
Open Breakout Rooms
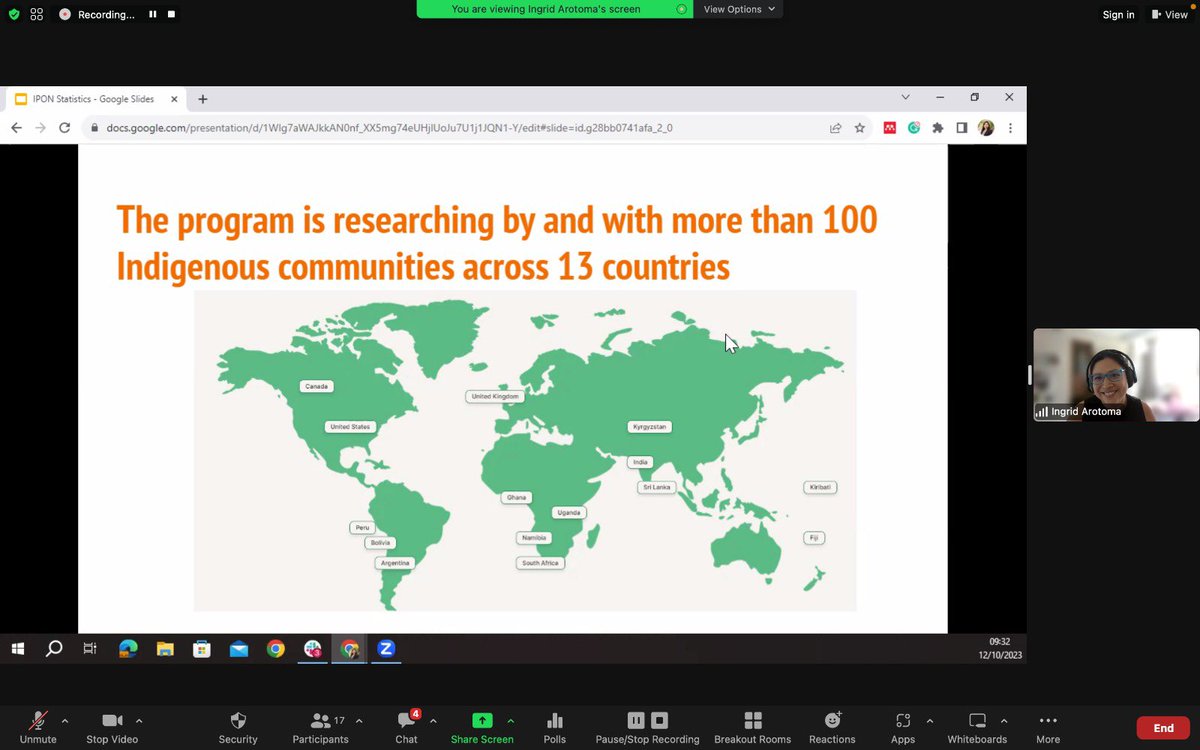pyautogui.click(x=752, y=728)
